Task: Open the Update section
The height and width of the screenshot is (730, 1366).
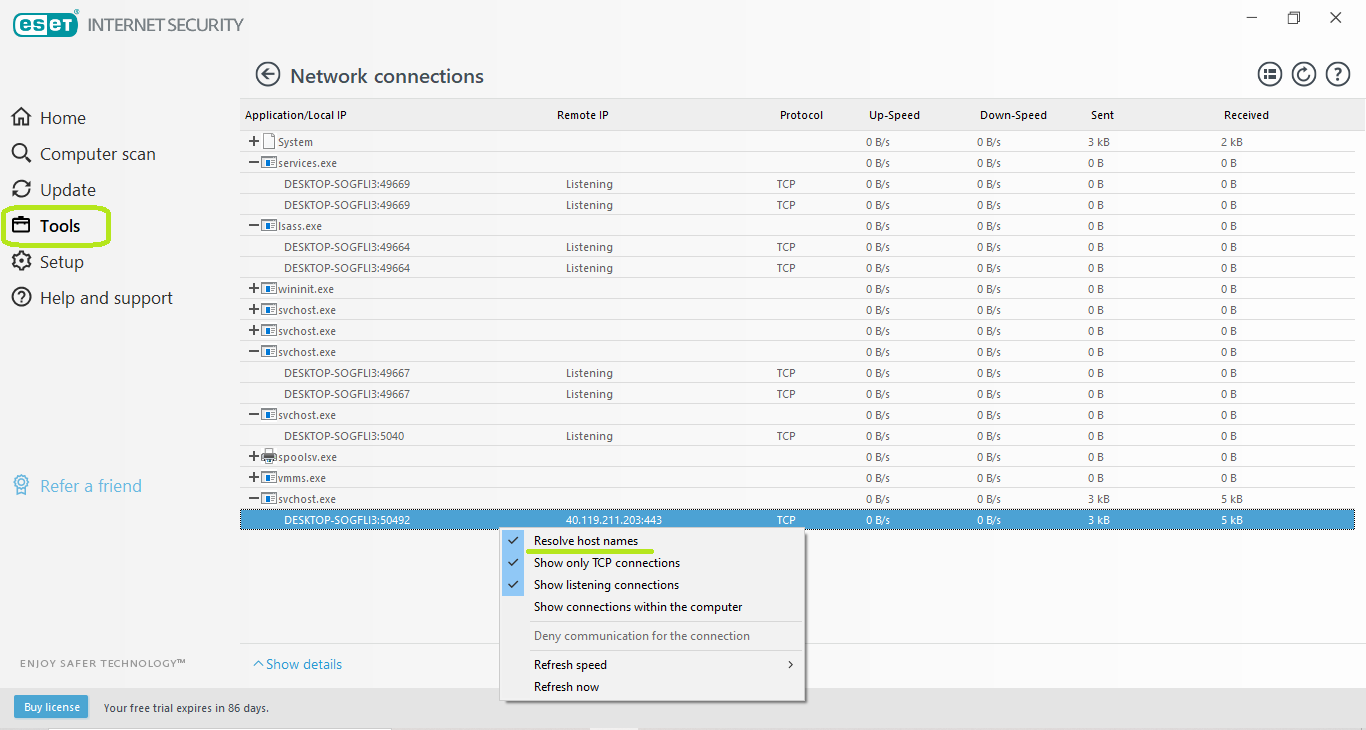Action: coord(67,190)
